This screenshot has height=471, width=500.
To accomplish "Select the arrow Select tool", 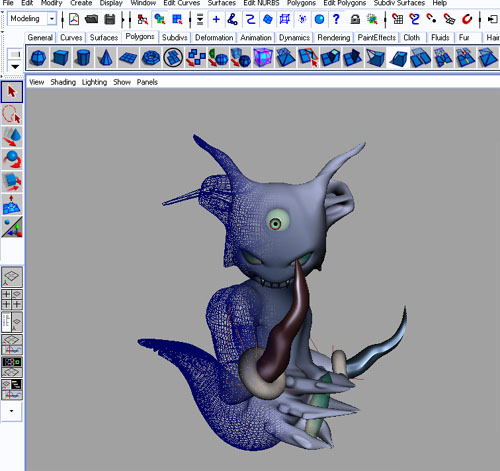I will (12, 92).
